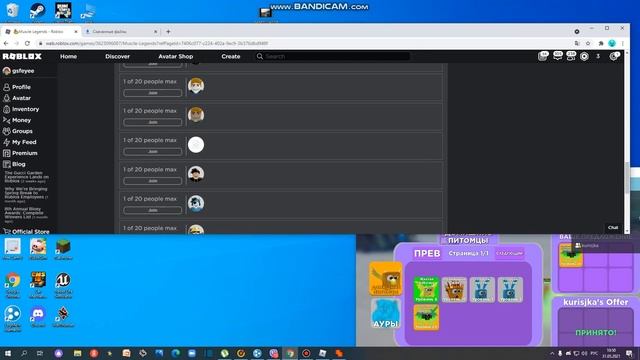Click the system tray clock

(x=611, y=353)
